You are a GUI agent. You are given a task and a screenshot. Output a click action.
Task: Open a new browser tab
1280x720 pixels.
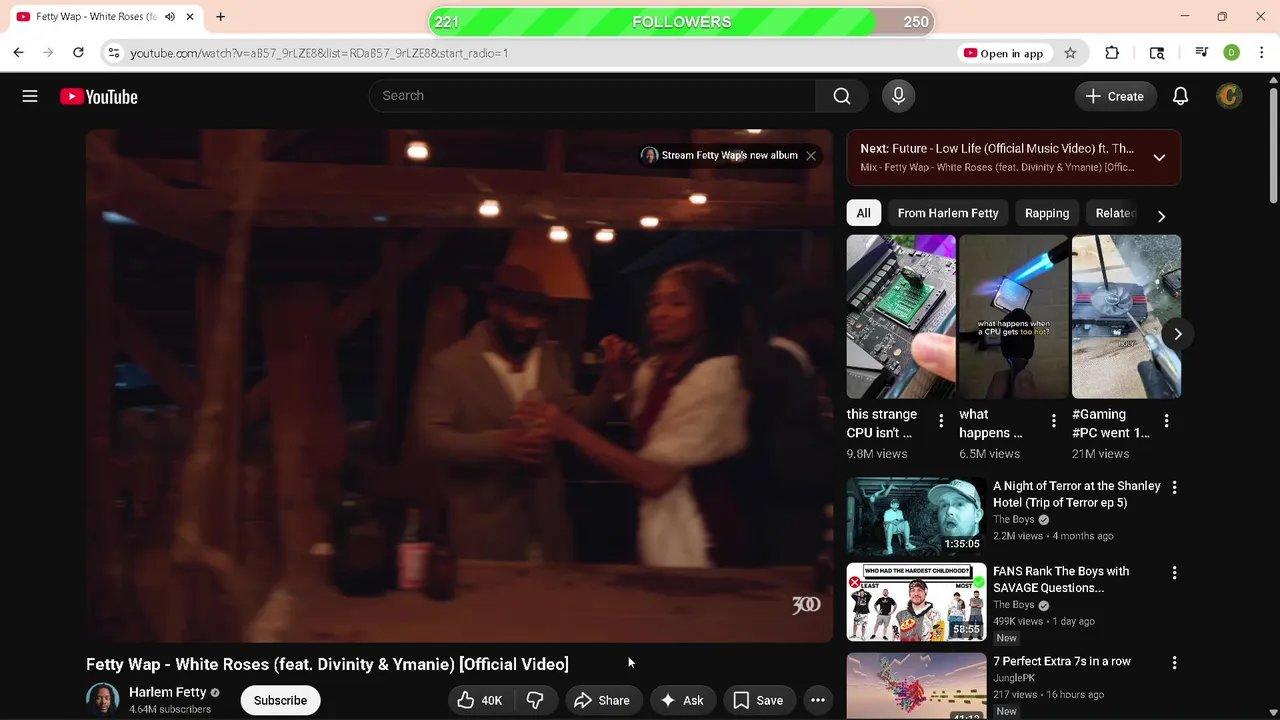220,17
